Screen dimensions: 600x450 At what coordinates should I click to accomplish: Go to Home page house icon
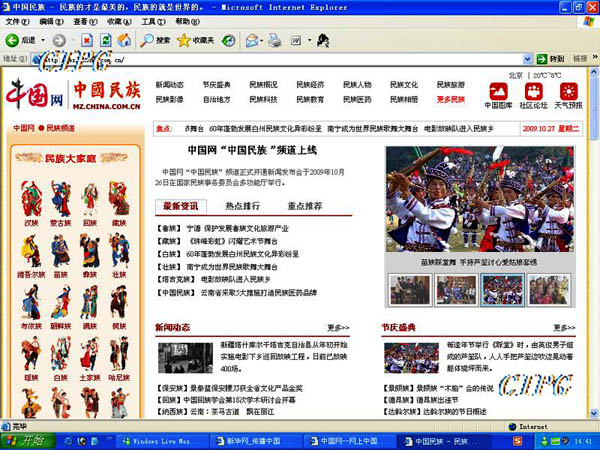(124, 40)
